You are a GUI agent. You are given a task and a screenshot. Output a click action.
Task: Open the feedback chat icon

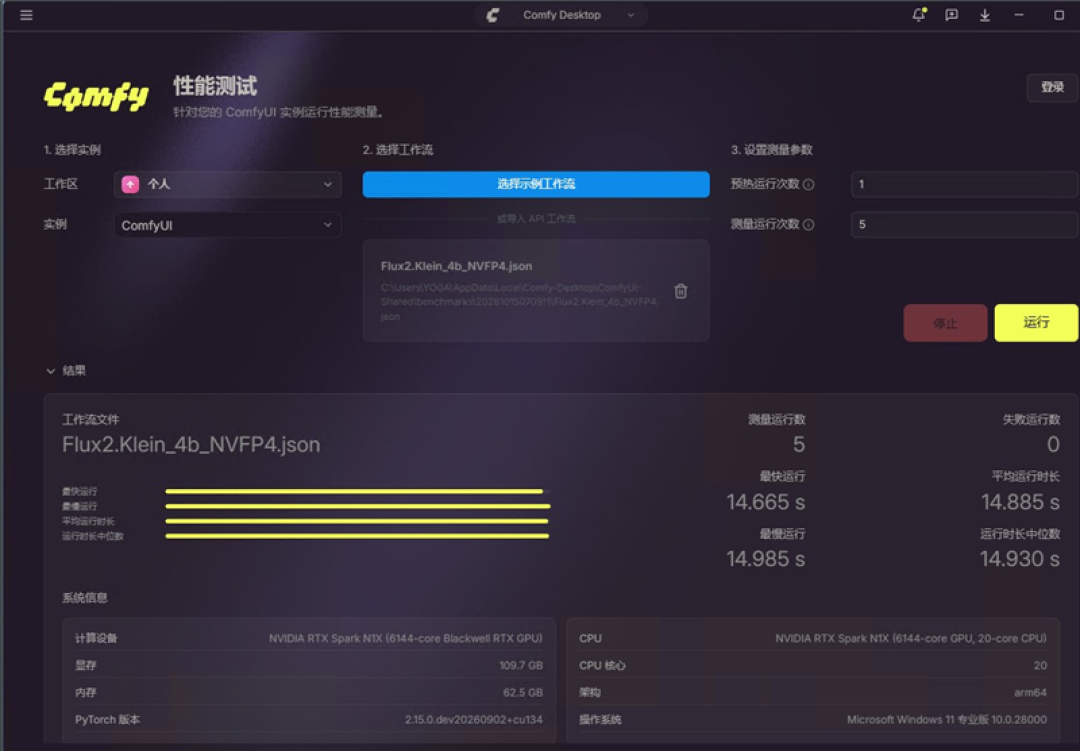(x=952, y=14)
